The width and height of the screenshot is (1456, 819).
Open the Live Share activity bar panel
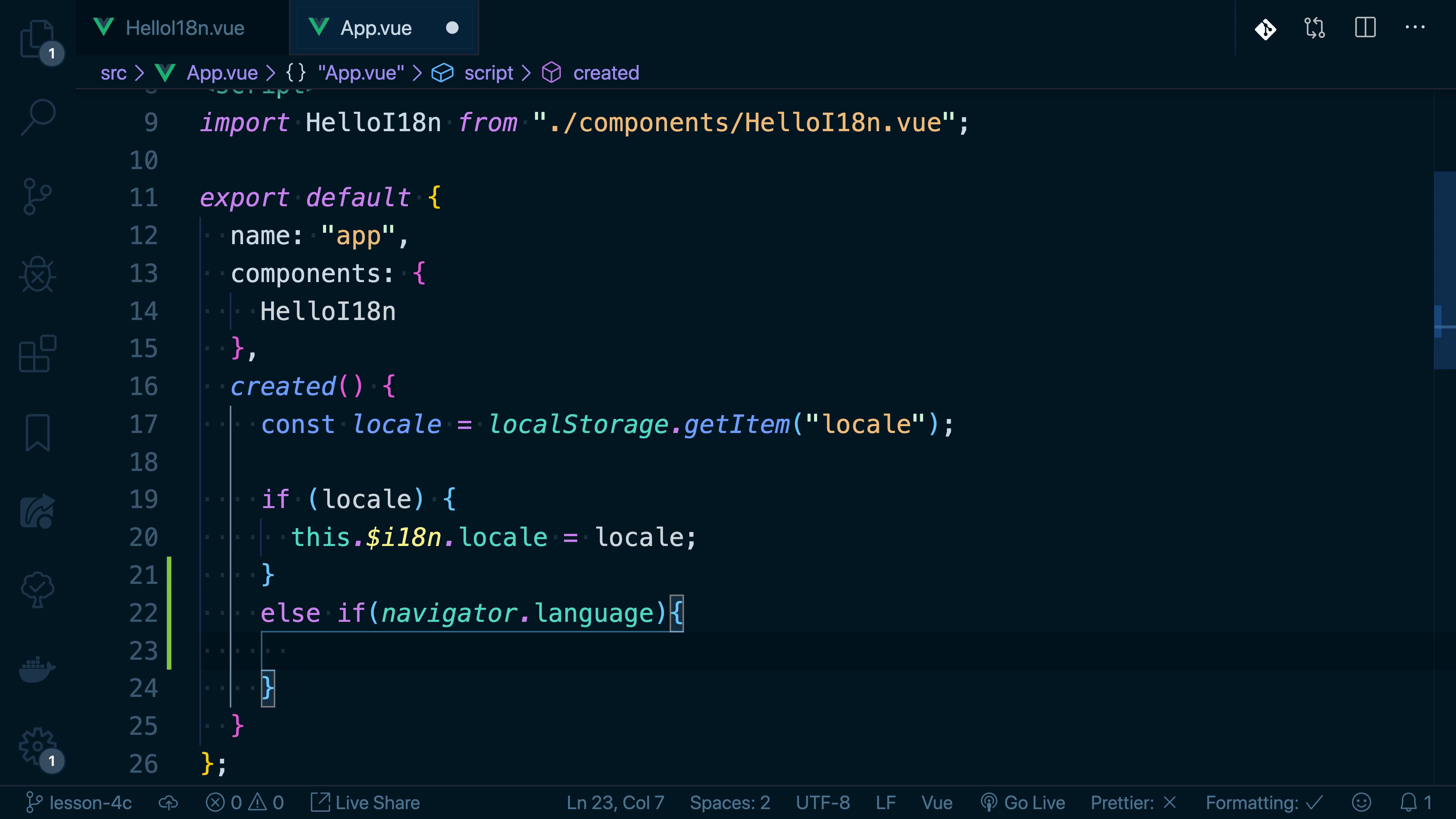coord(38,511)
